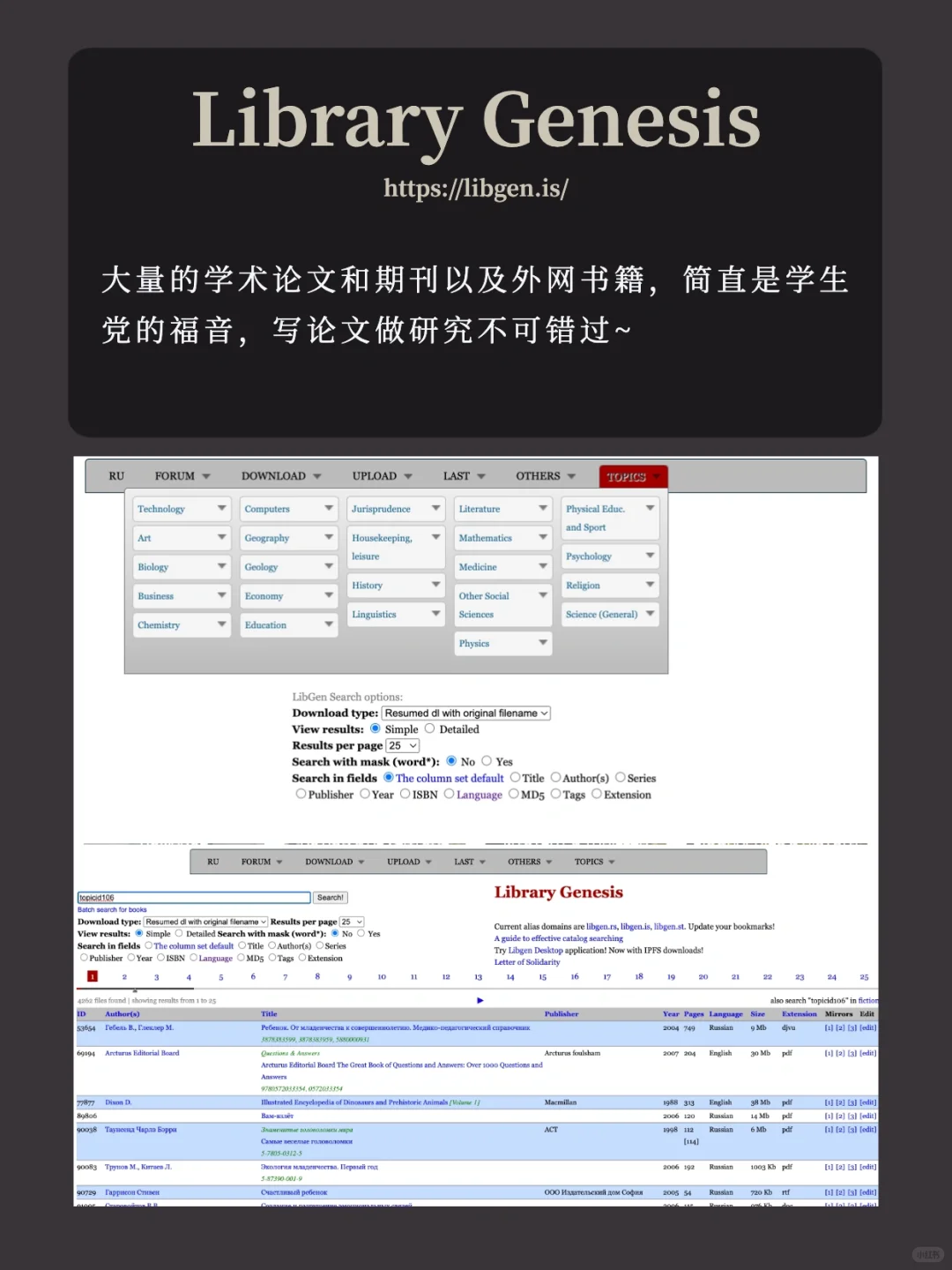Open DOWNLOAD menu in the upper navigation bar
The image size is (952, 1270).
[x=281, y=476]
